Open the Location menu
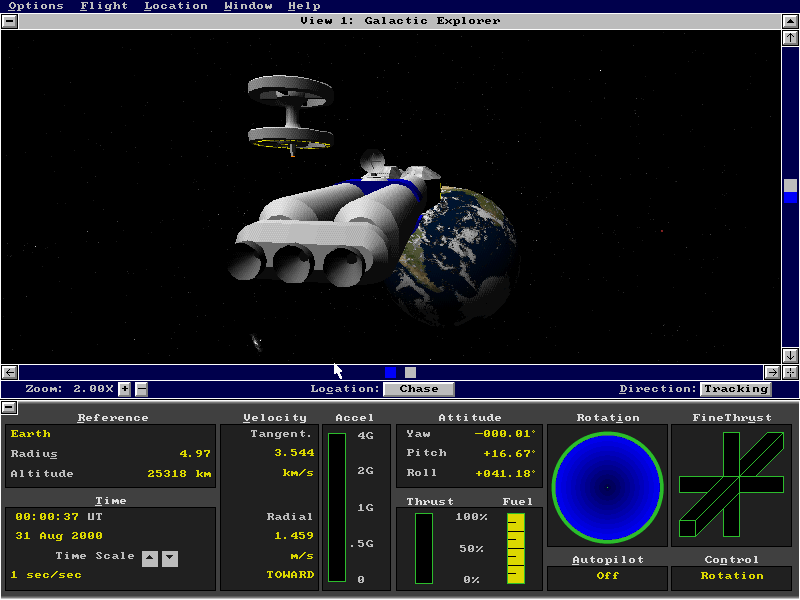800x600 pixels. (176, 6)
